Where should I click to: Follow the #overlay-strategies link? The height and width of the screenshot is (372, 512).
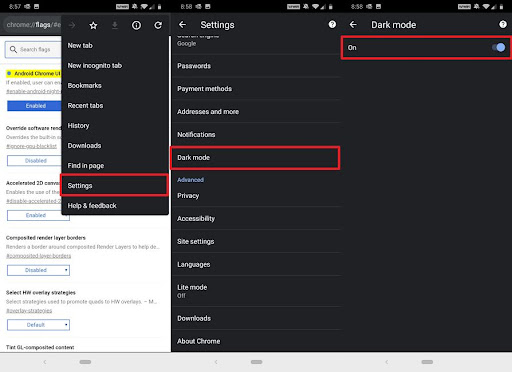(x=29, y=310)
